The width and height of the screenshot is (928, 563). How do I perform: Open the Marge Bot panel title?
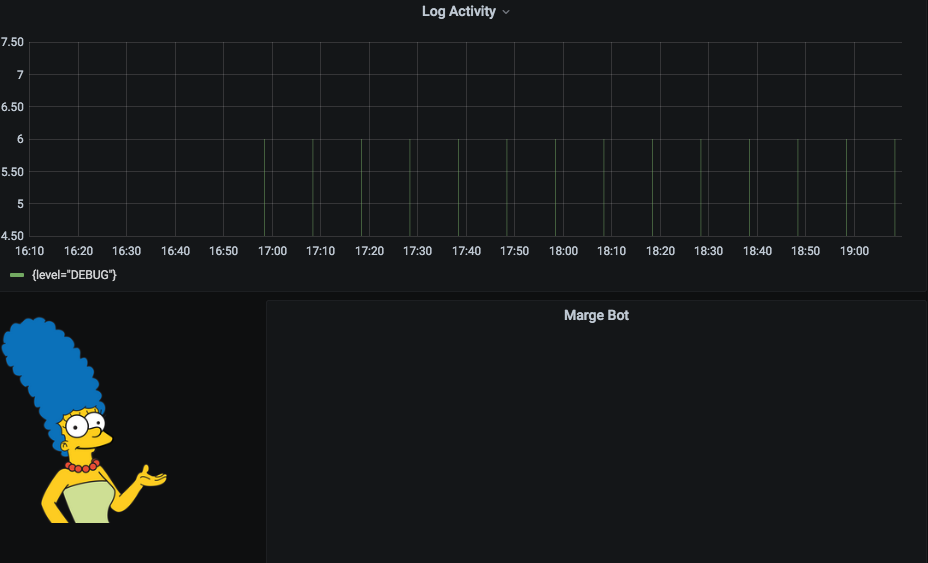coord(596,315)
